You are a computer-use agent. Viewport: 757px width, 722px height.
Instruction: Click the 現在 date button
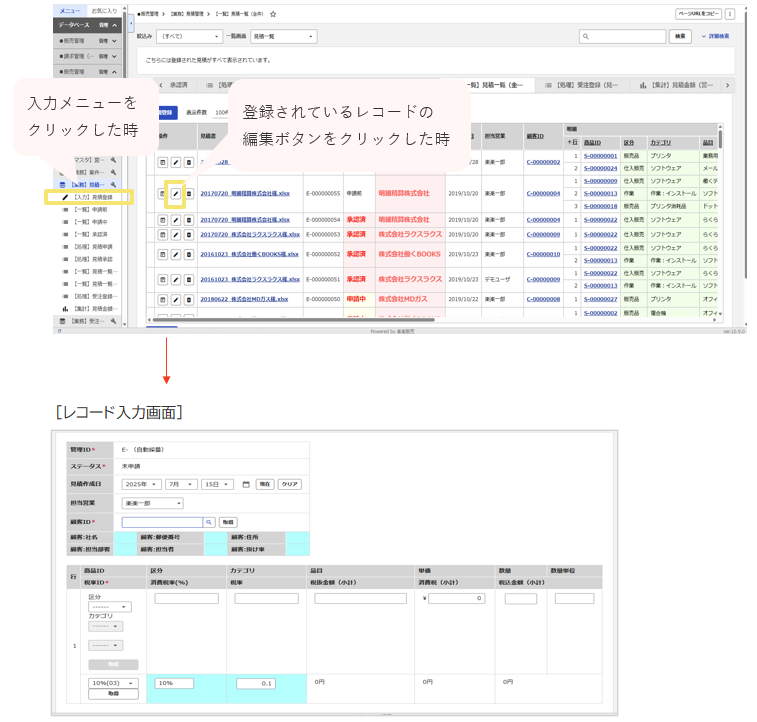pyautogui.click(x=265, y=484)
